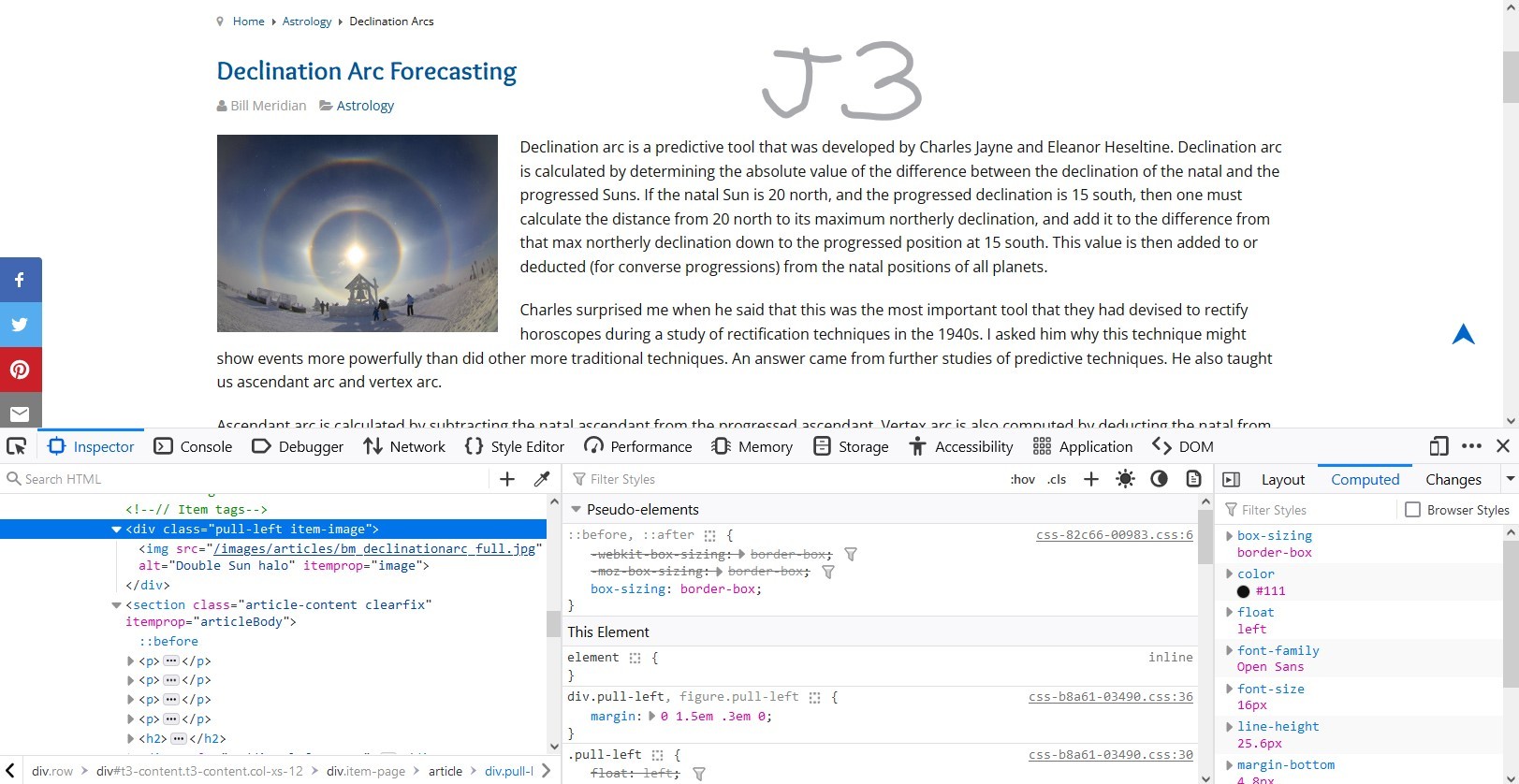The image size is (1519, 784).
Task: Open the devtools three-dot options menu
Action: pyautogui.click(x=1471, y=446)
